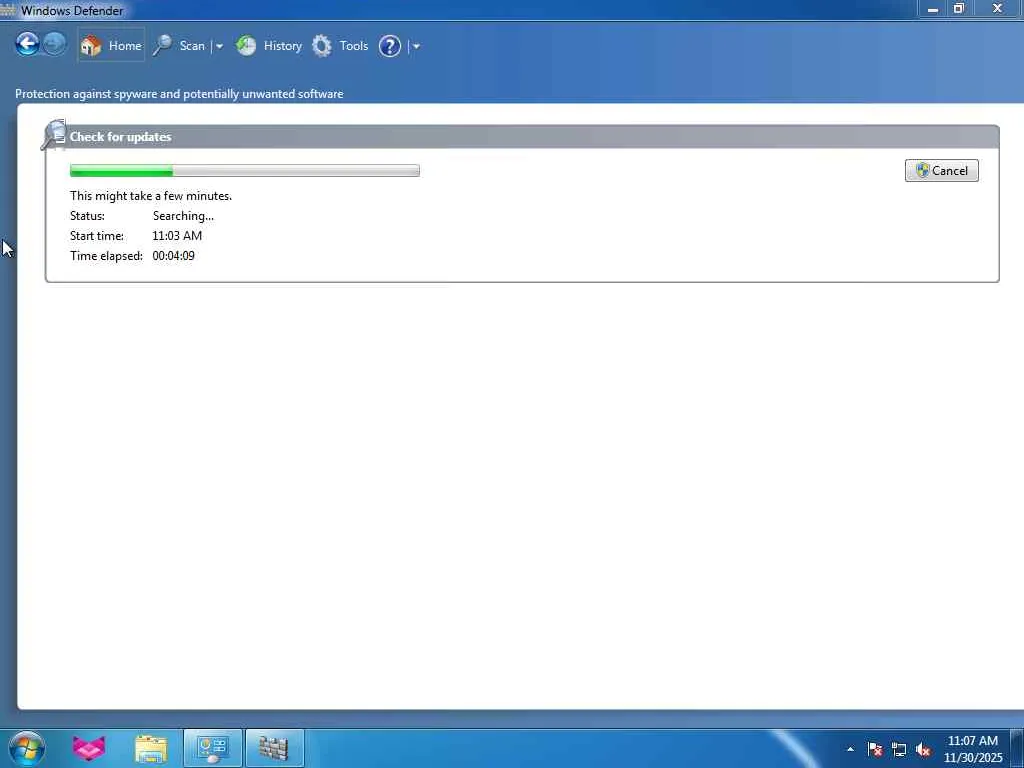The height and width of the screenshot is (768, 1024).
Task: Expand the Scan options dropdown arrow
Action: [x=219, y=46]
